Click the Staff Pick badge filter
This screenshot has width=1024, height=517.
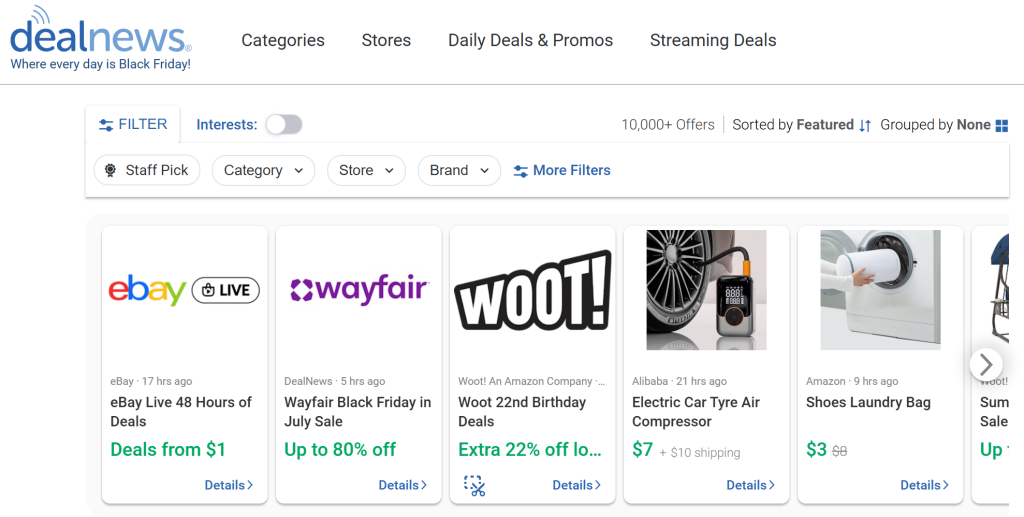tap(147, 170)
